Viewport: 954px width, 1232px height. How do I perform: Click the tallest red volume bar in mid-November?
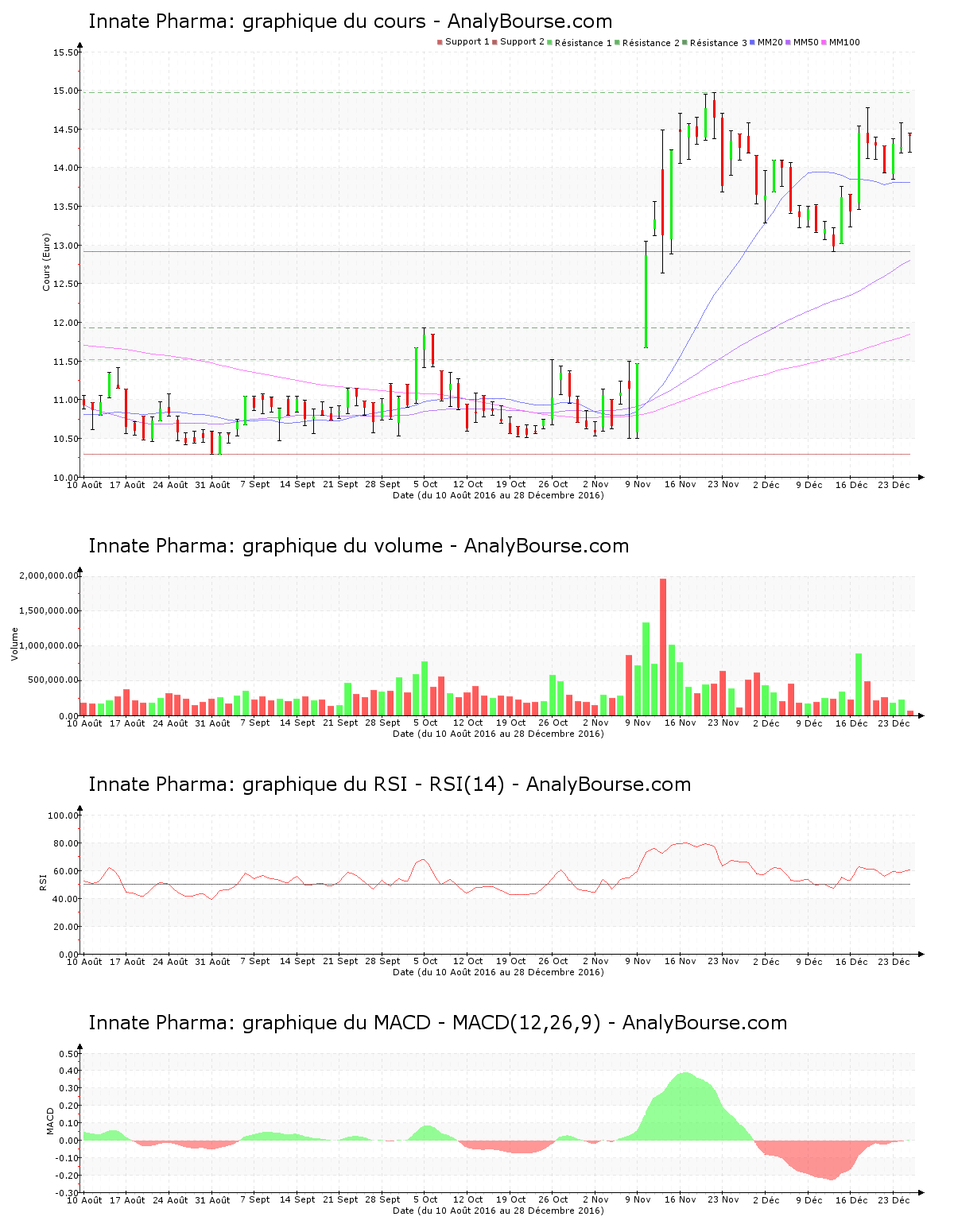click(x=663, y=647)
